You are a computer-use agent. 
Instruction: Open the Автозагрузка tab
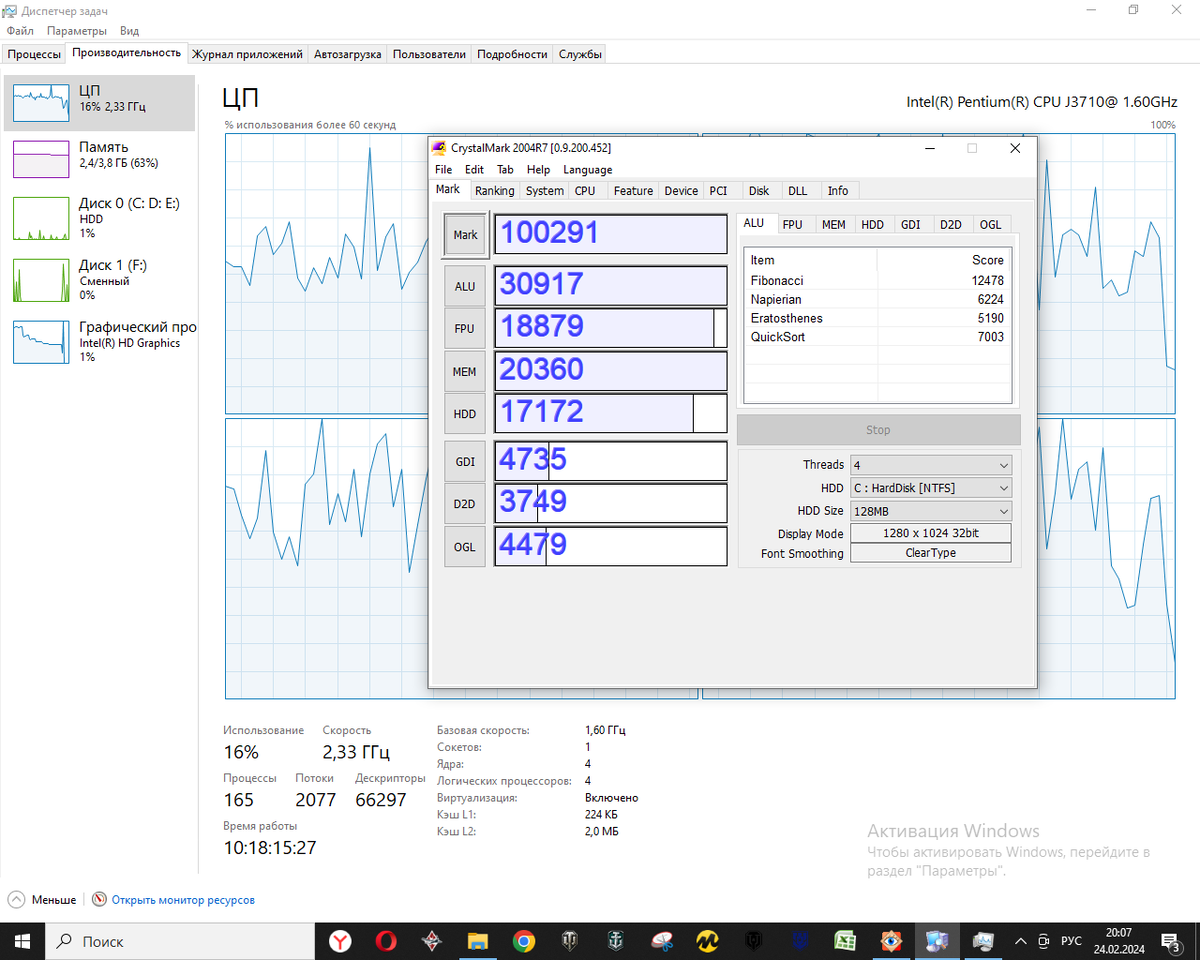click(x=347, y=54)
